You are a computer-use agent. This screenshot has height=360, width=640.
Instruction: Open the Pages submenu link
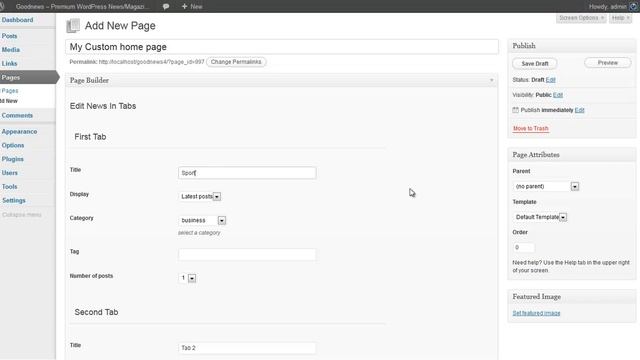[x=10, y=91]
